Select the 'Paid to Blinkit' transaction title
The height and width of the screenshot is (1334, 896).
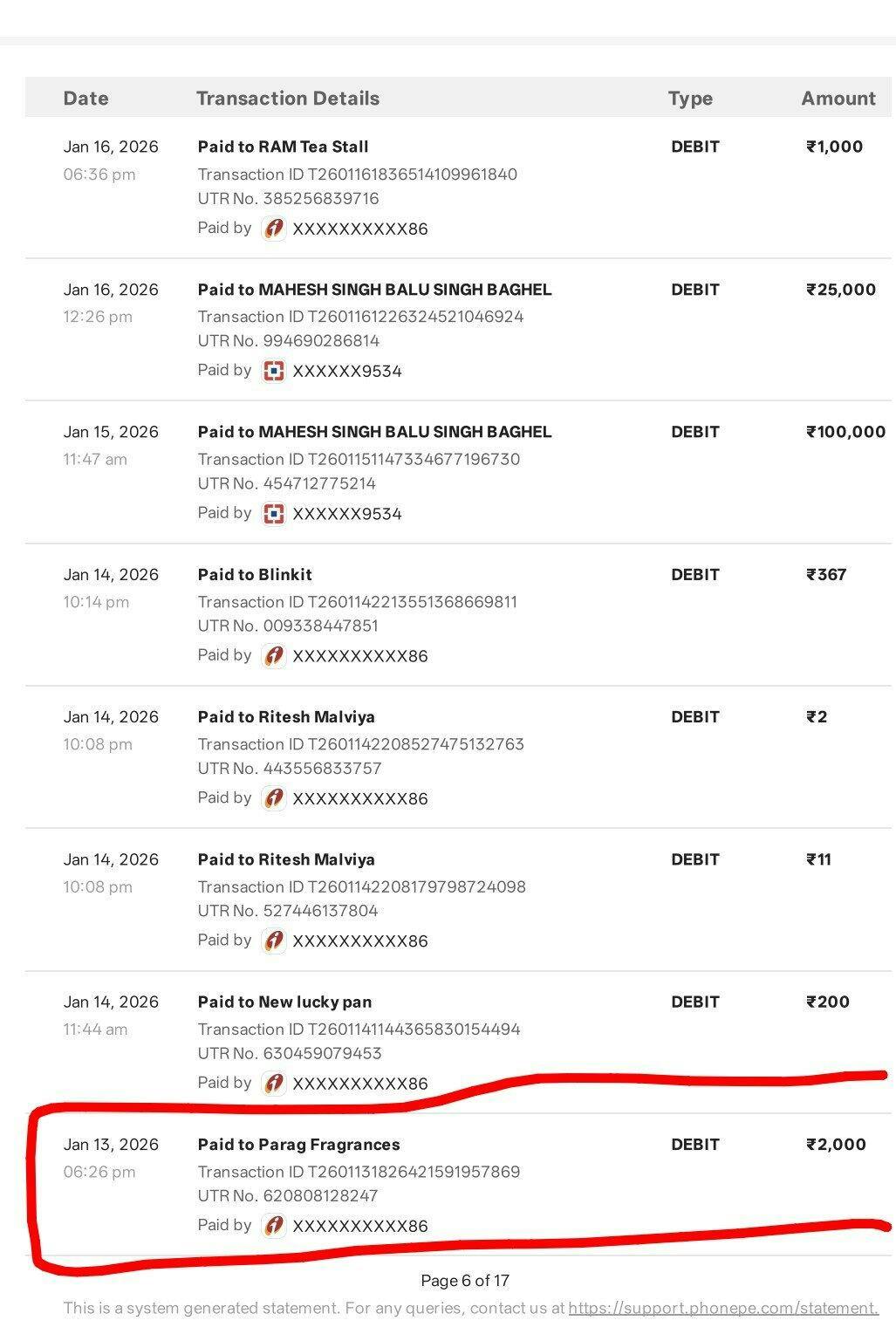click(x=255, y=575)
